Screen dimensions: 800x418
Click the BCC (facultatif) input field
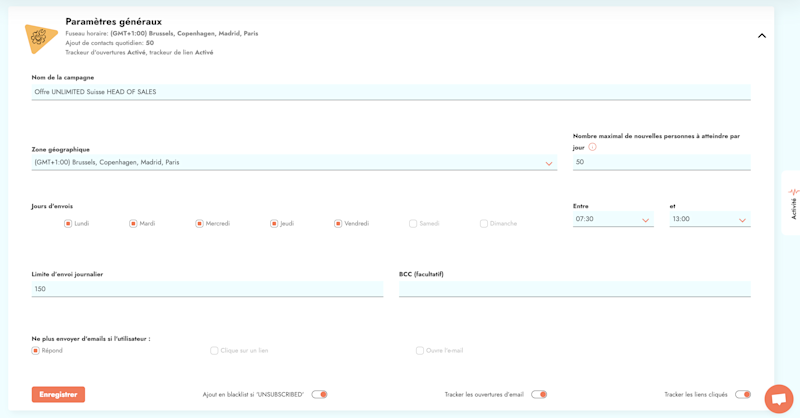[x=574, y=289]
